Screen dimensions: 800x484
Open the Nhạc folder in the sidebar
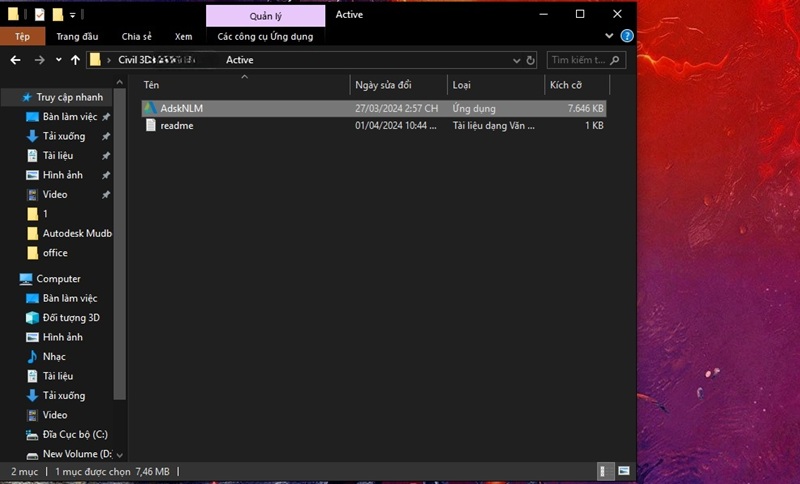(x=54, y=357)
